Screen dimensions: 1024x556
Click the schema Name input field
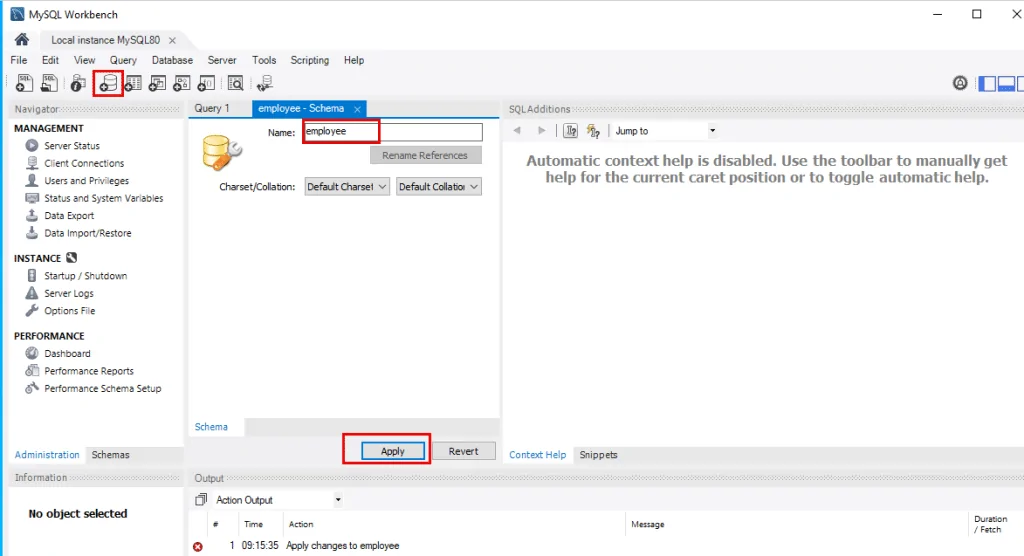(392, 131)
